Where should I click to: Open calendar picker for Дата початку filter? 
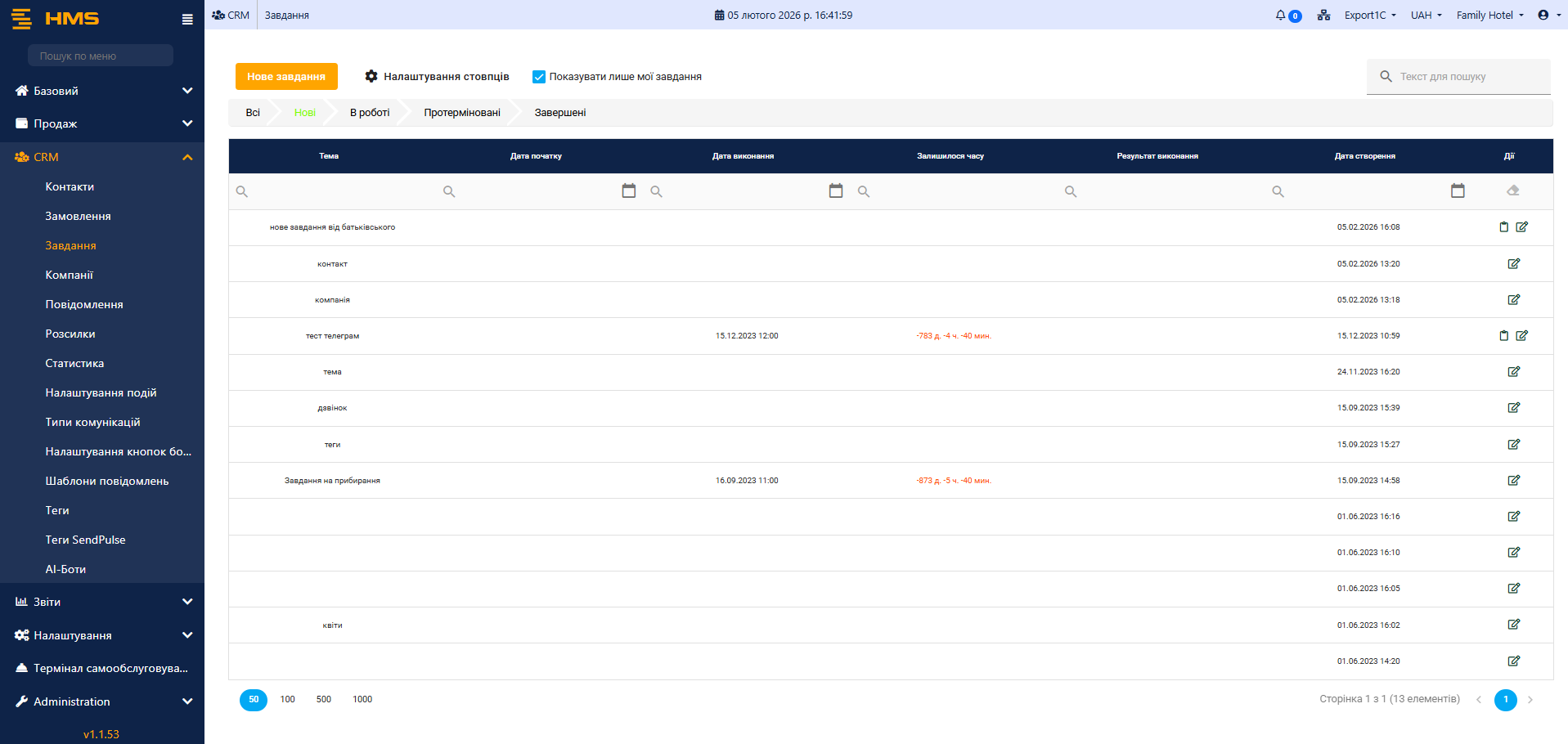628,190
